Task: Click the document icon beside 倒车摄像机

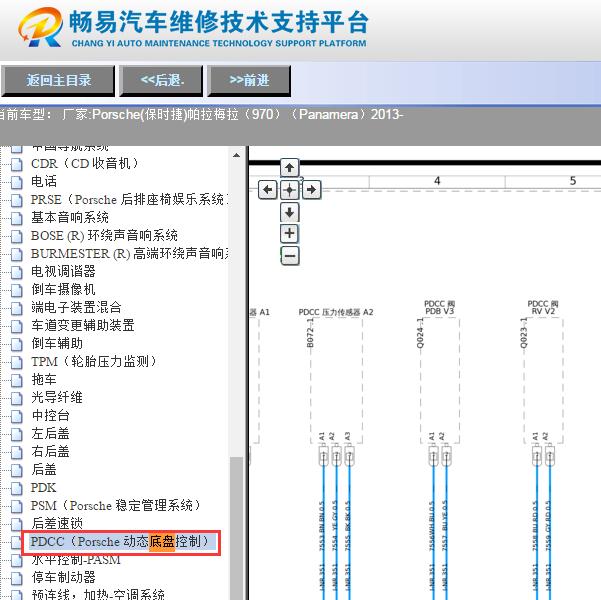Action: [x=16, y=290]
